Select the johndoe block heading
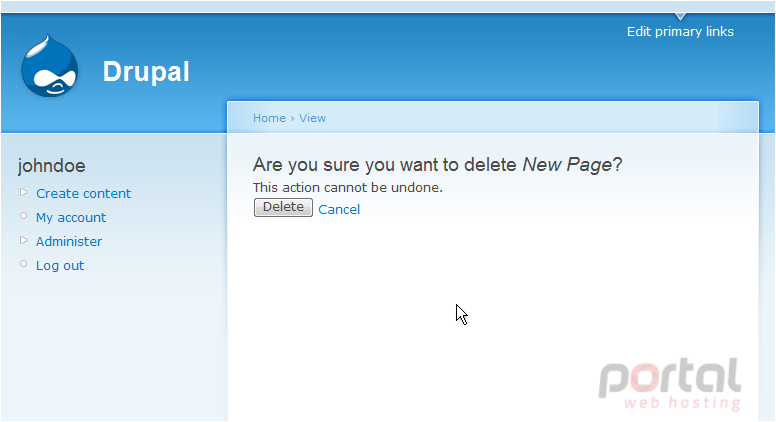The image size is (776, 422). pos(51,166)
